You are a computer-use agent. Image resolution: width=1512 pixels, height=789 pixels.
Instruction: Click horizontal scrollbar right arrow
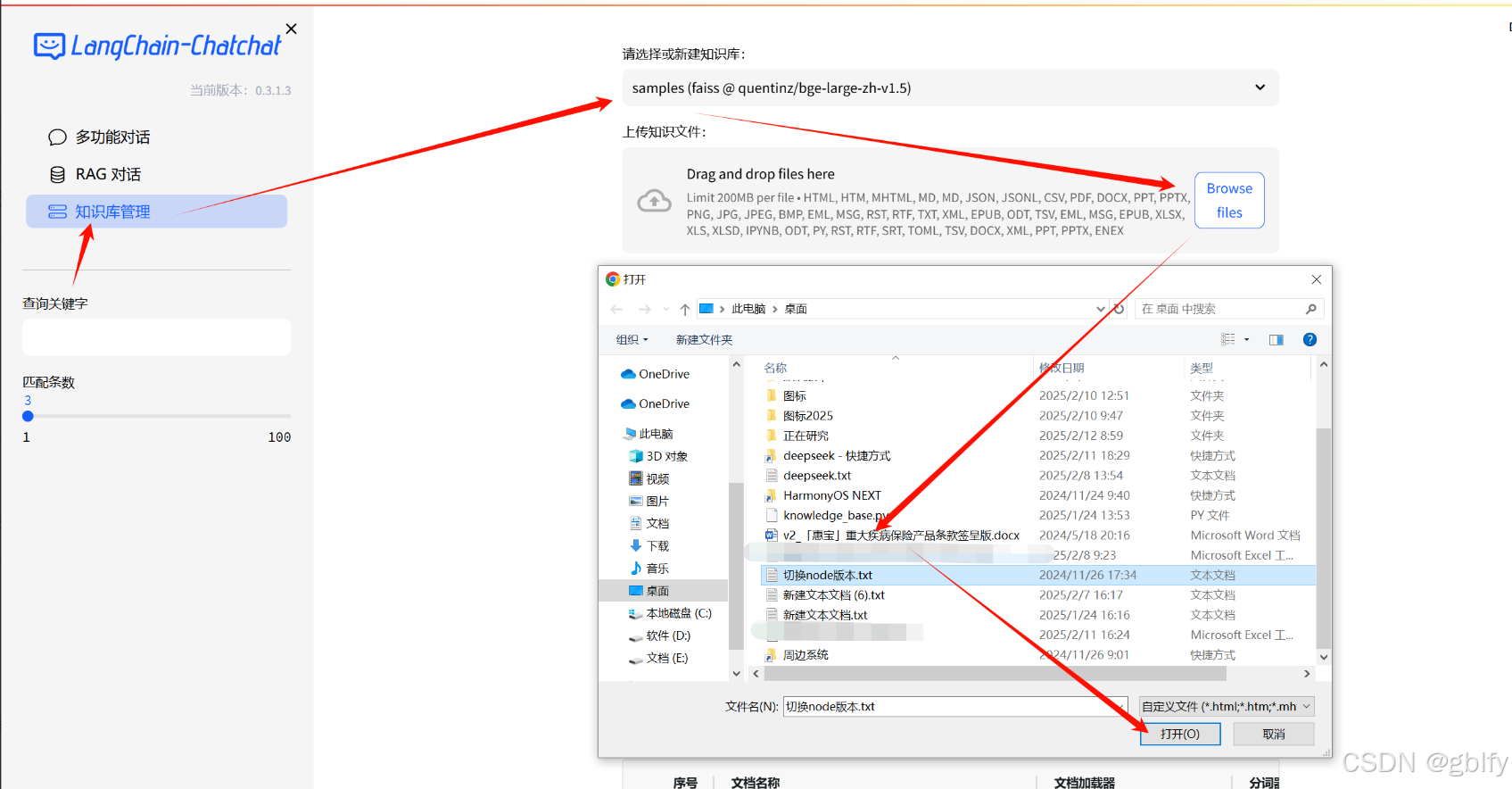tap(1307, 674)
